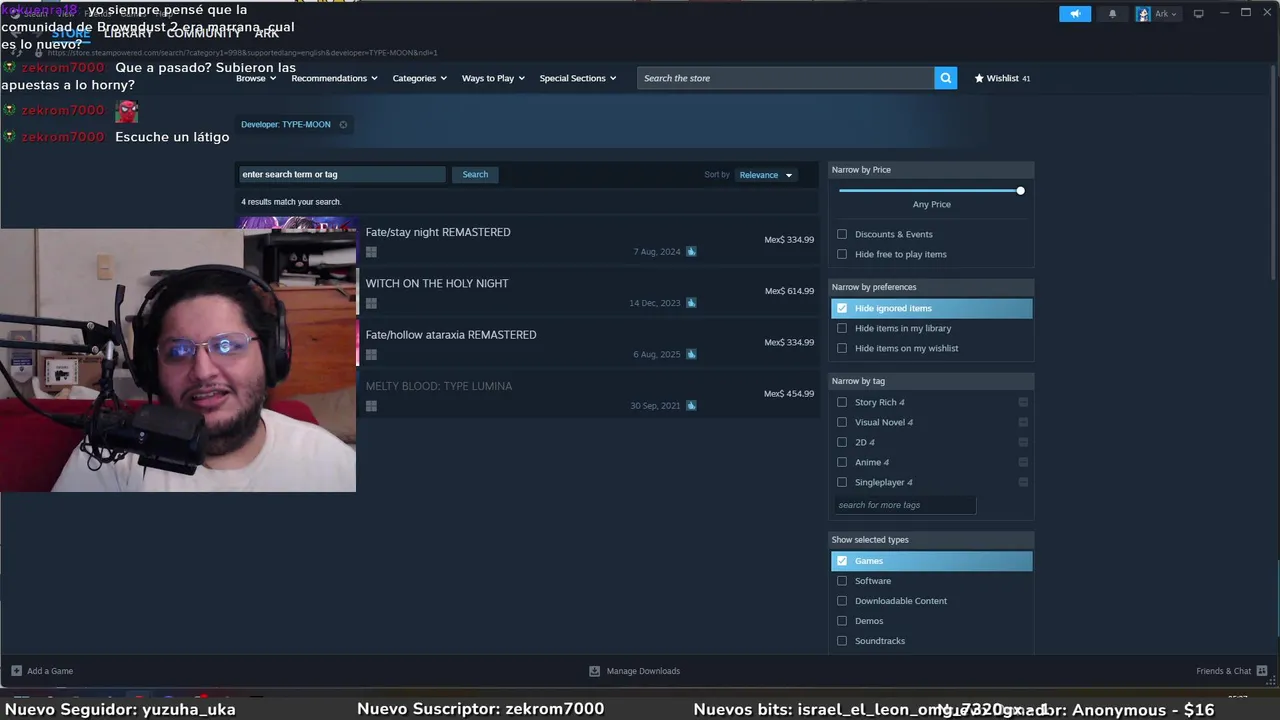
Task: Click the Manage Downloads icon
Action: point(594,671)
